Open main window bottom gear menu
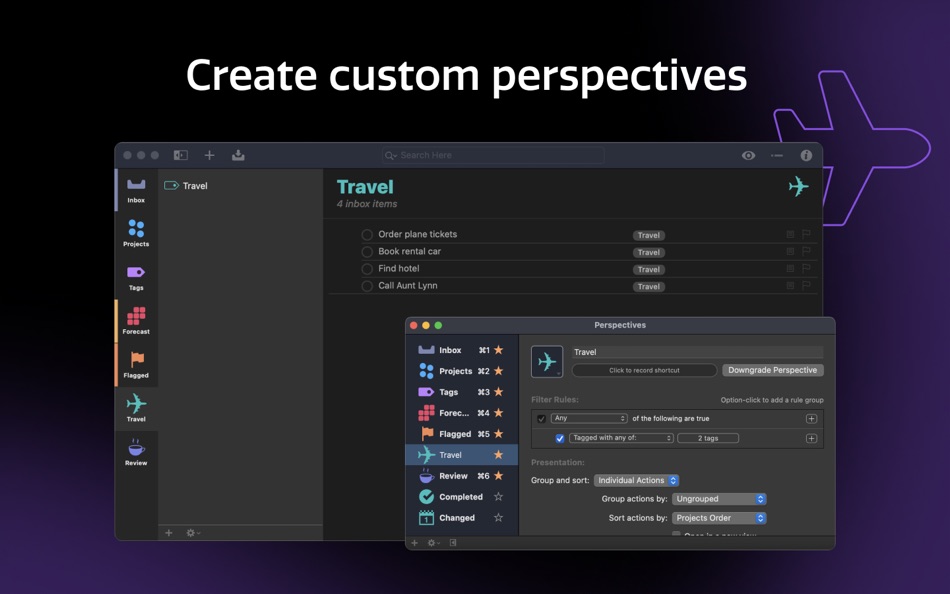Image resolution: width=950 pixels, height=594 pixels. 193,533
